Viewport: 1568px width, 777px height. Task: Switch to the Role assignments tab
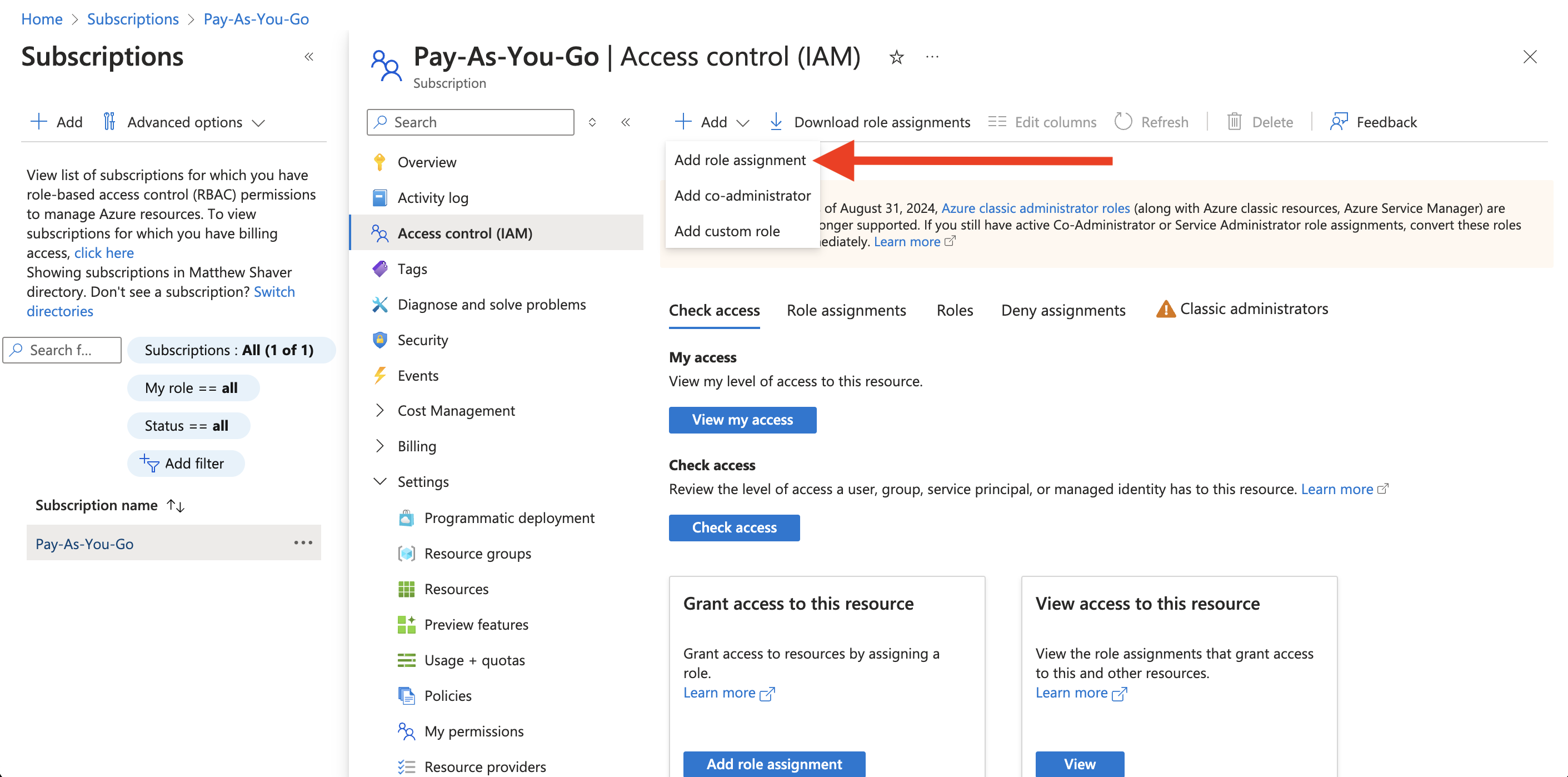(x=846, y=310)
